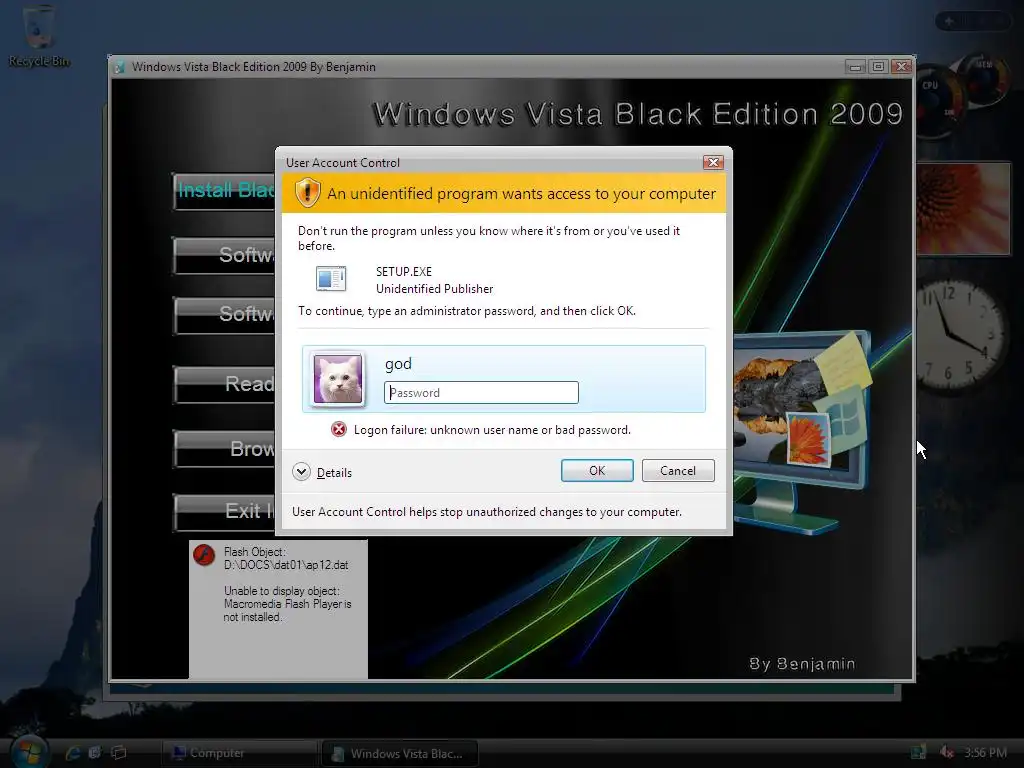Click Switch between windows quick launch icon
This screenshot has width=1024, height=768.
119,753
